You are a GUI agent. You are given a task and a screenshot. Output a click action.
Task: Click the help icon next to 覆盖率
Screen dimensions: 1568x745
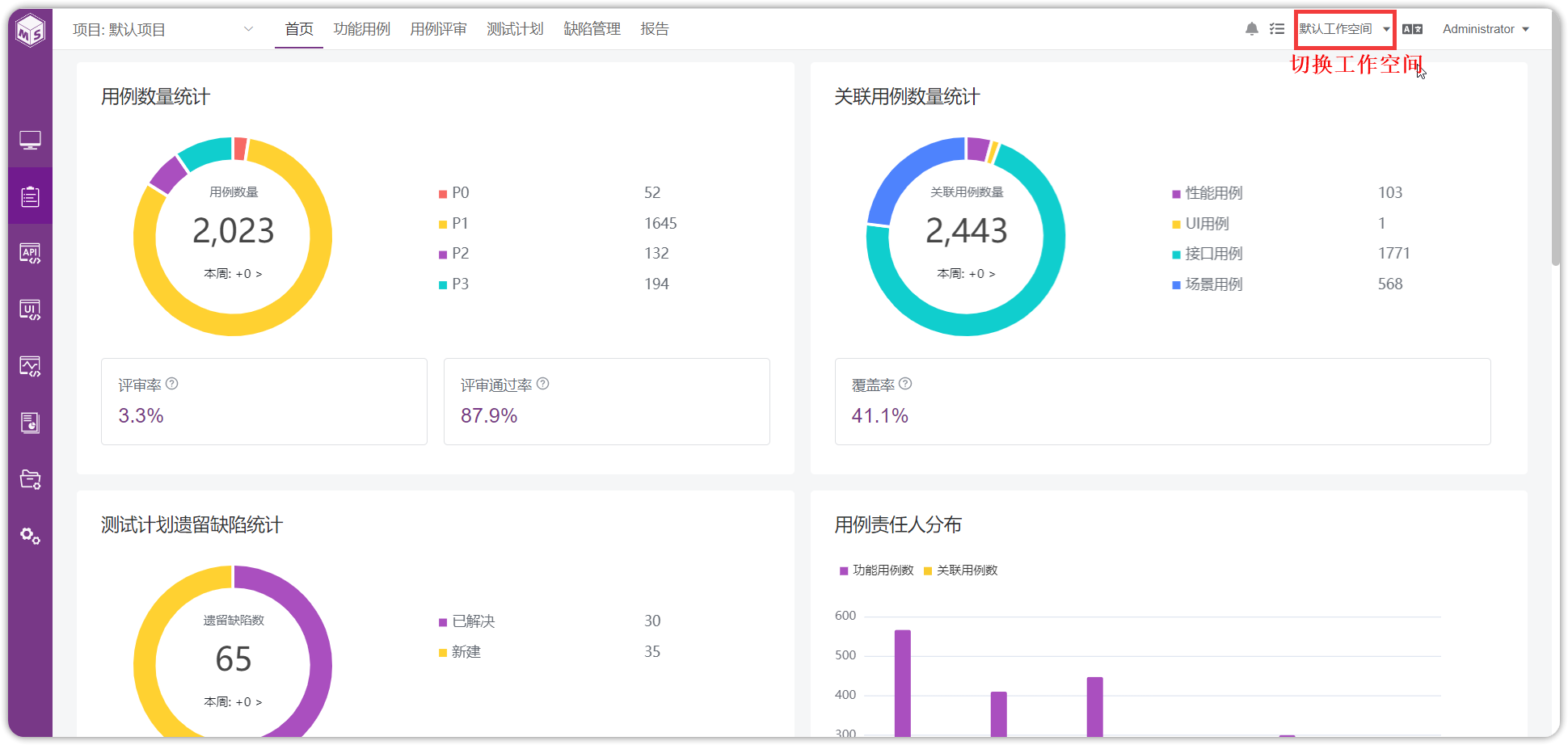click(905, 384)
